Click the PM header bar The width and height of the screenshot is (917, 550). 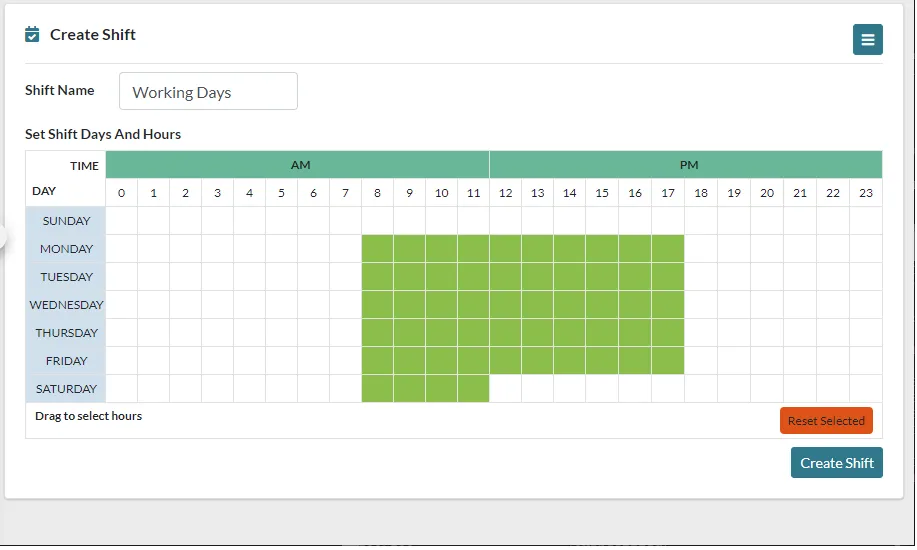686,164
